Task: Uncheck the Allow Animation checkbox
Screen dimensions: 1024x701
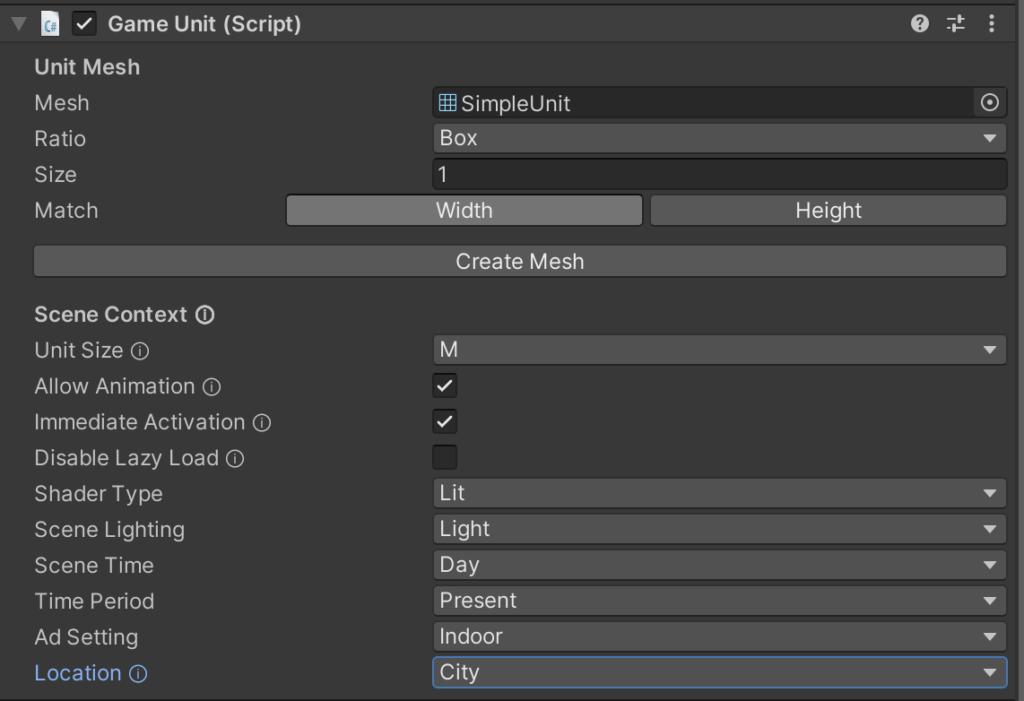Action: coord(445,386)
